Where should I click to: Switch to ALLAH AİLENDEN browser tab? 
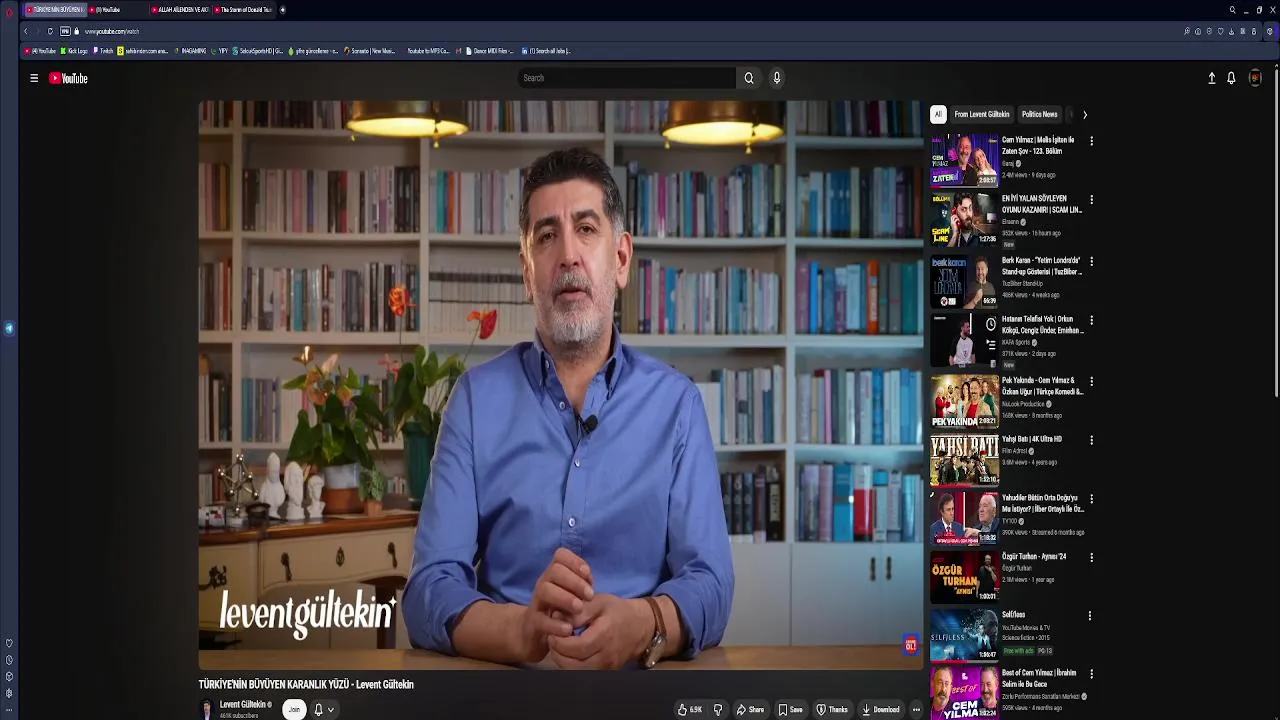pos(181,9)
